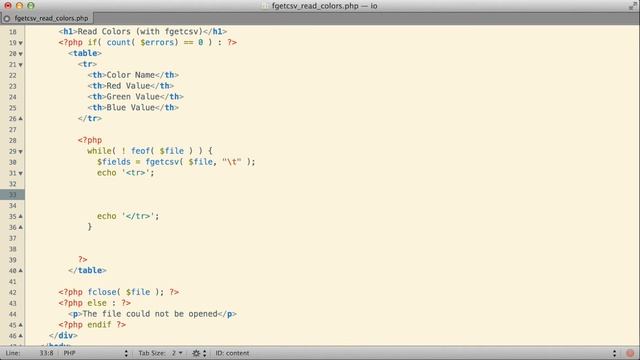This screenshot has width=640, height=360.
Task: Click the 'Color Name' table header text
Action: pyautogui.click(x=131, y=75)
